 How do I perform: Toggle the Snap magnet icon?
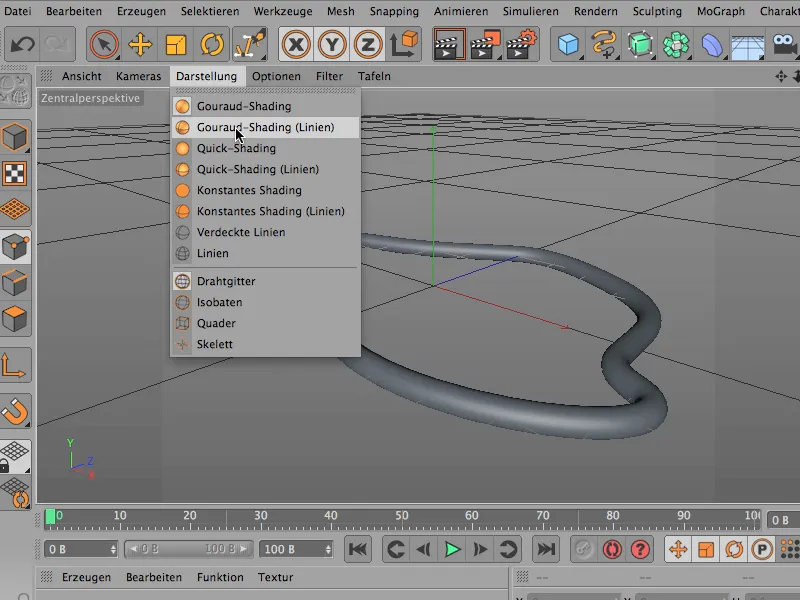[x=15, y=411]
